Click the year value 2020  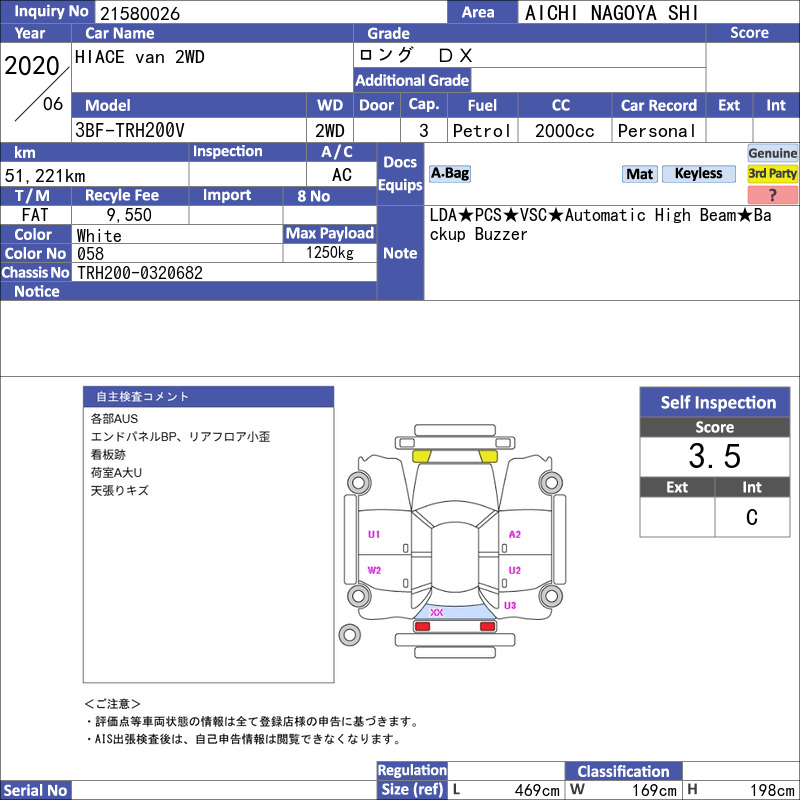(32, 66)
